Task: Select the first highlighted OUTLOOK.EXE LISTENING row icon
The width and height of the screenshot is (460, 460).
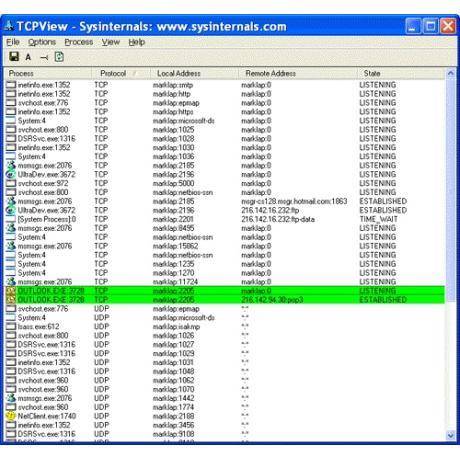Action: tap(11, 291)
